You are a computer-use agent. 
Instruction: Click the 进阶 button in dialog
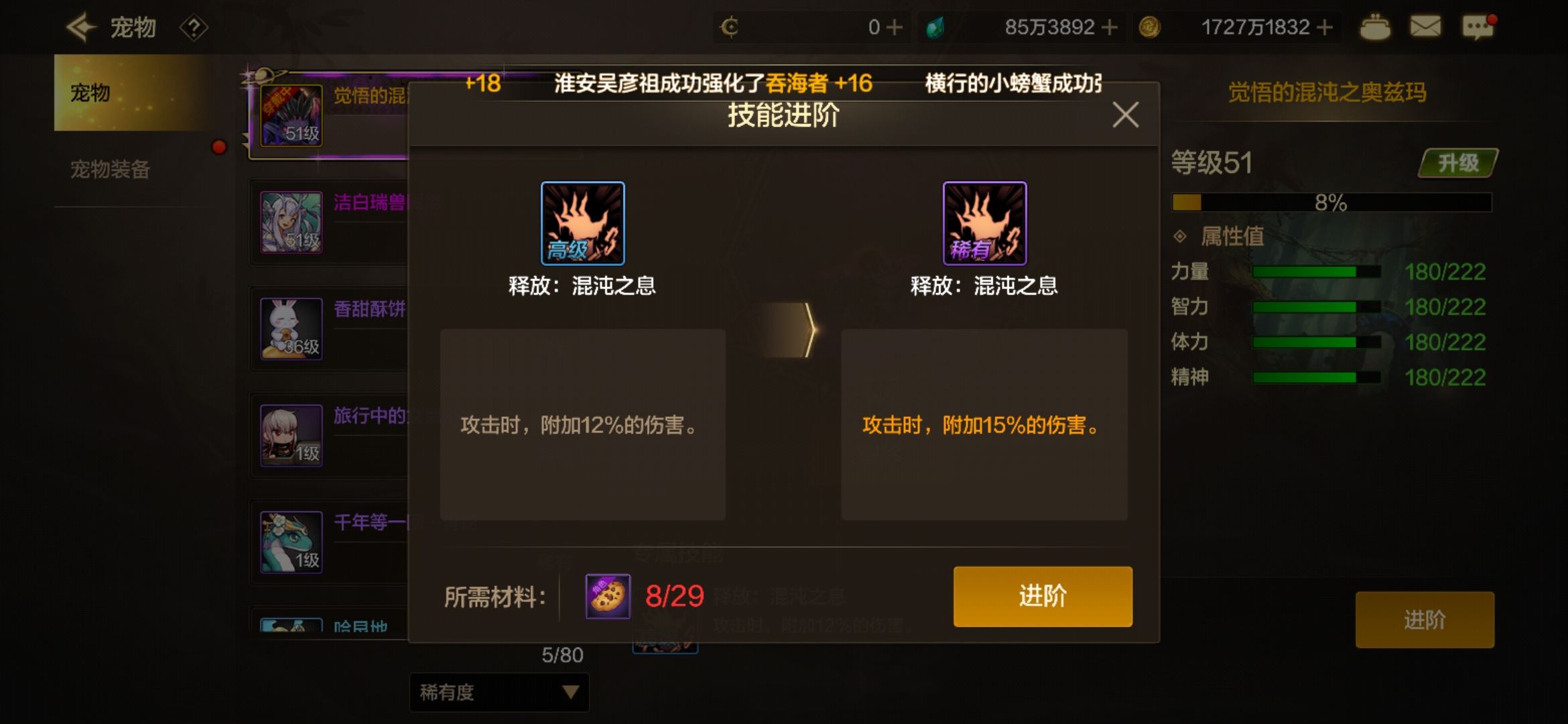tap(1043, 596)
